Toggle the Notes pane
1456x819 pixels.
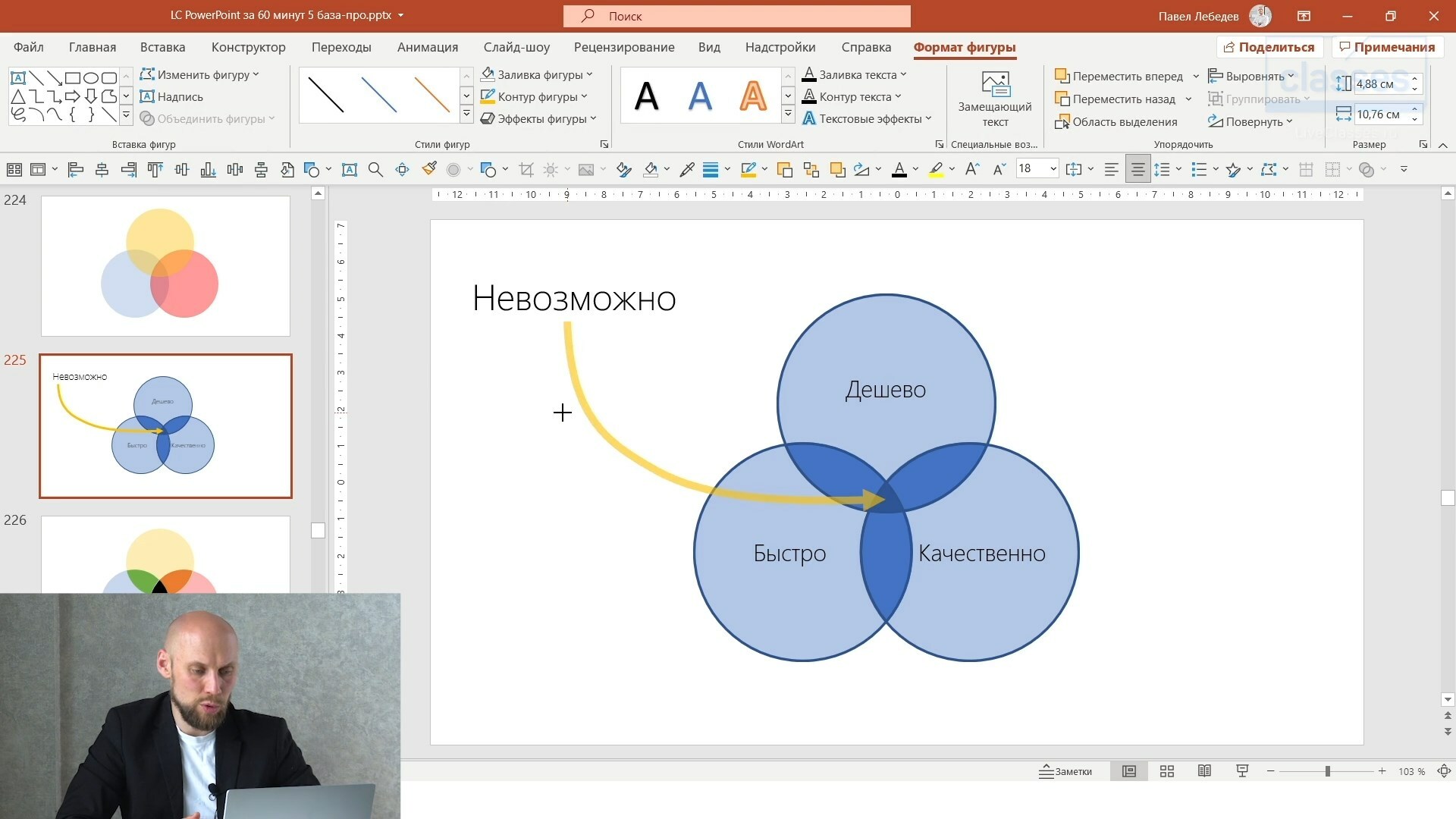click(x=1065, y=771)
